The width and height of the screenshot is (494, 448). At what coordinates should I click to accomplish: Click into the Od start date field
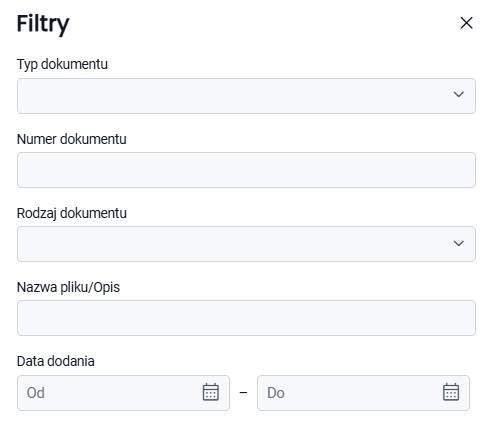pos(123,393)
